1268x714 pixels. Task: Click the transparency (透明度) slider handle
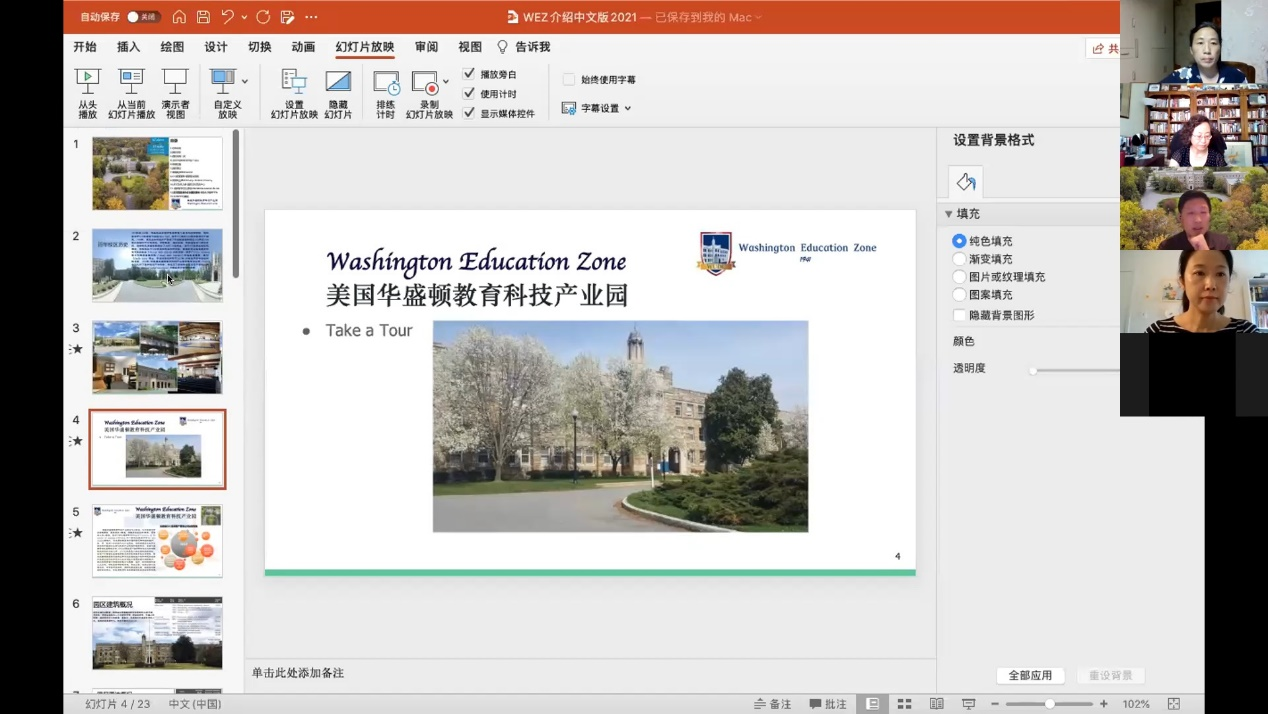(x=1033, y=370)
